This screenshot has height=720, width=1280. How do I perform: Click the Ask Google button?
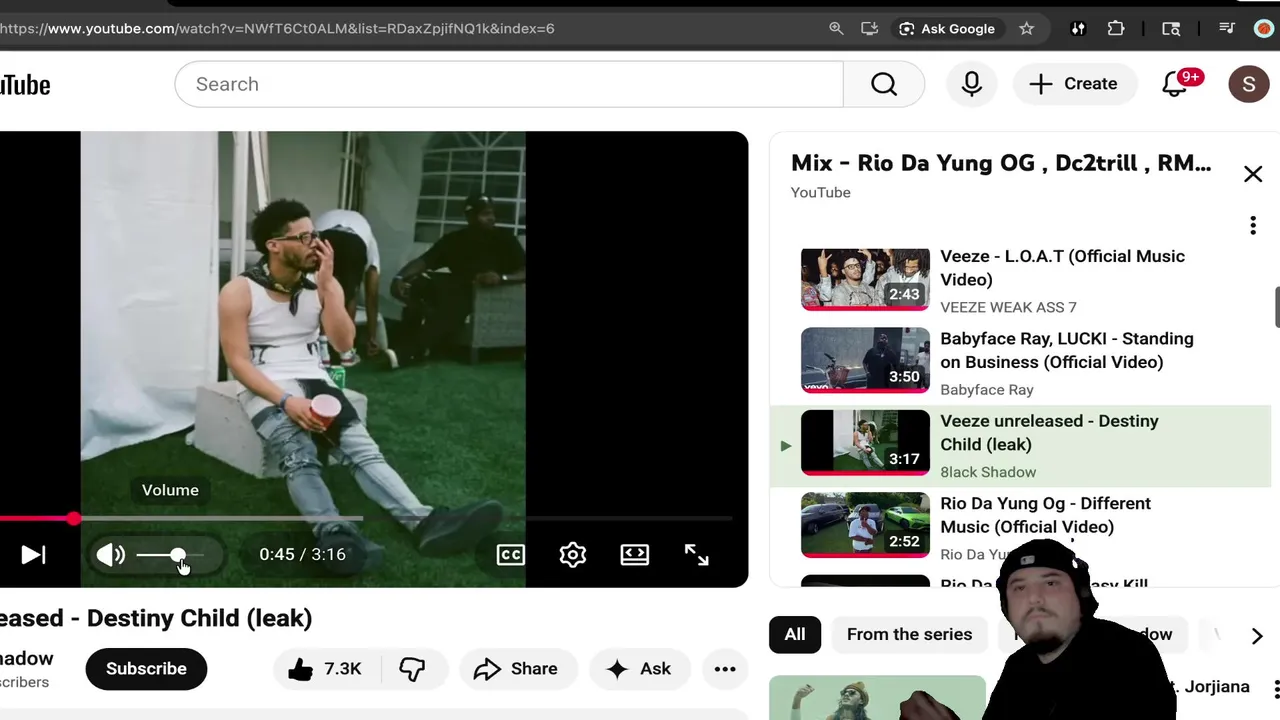(947, 29)
